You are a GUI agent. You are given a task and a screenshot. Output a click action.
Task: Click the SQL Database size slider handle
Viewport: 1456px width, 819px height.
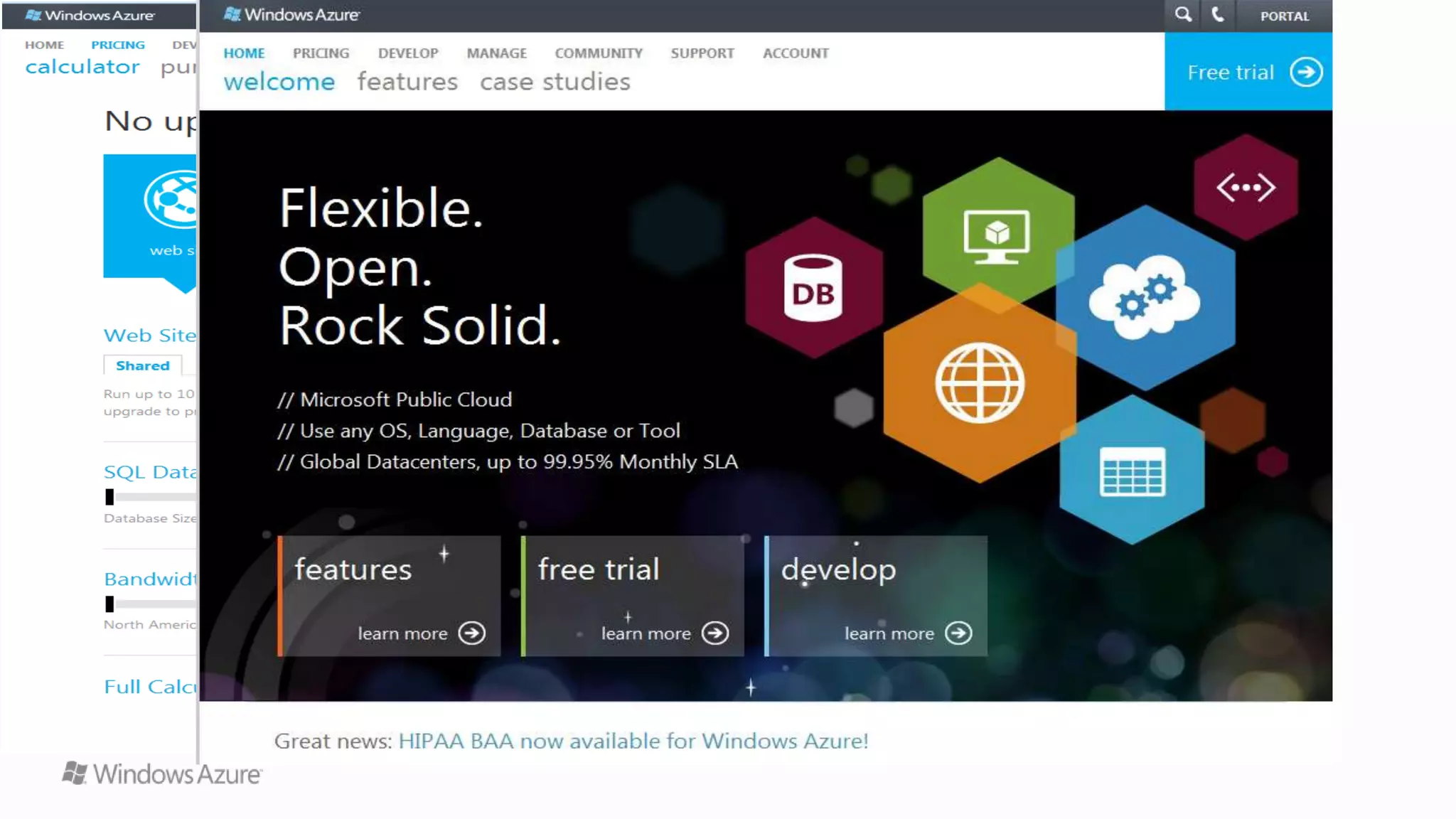click(x=109, y=497)
